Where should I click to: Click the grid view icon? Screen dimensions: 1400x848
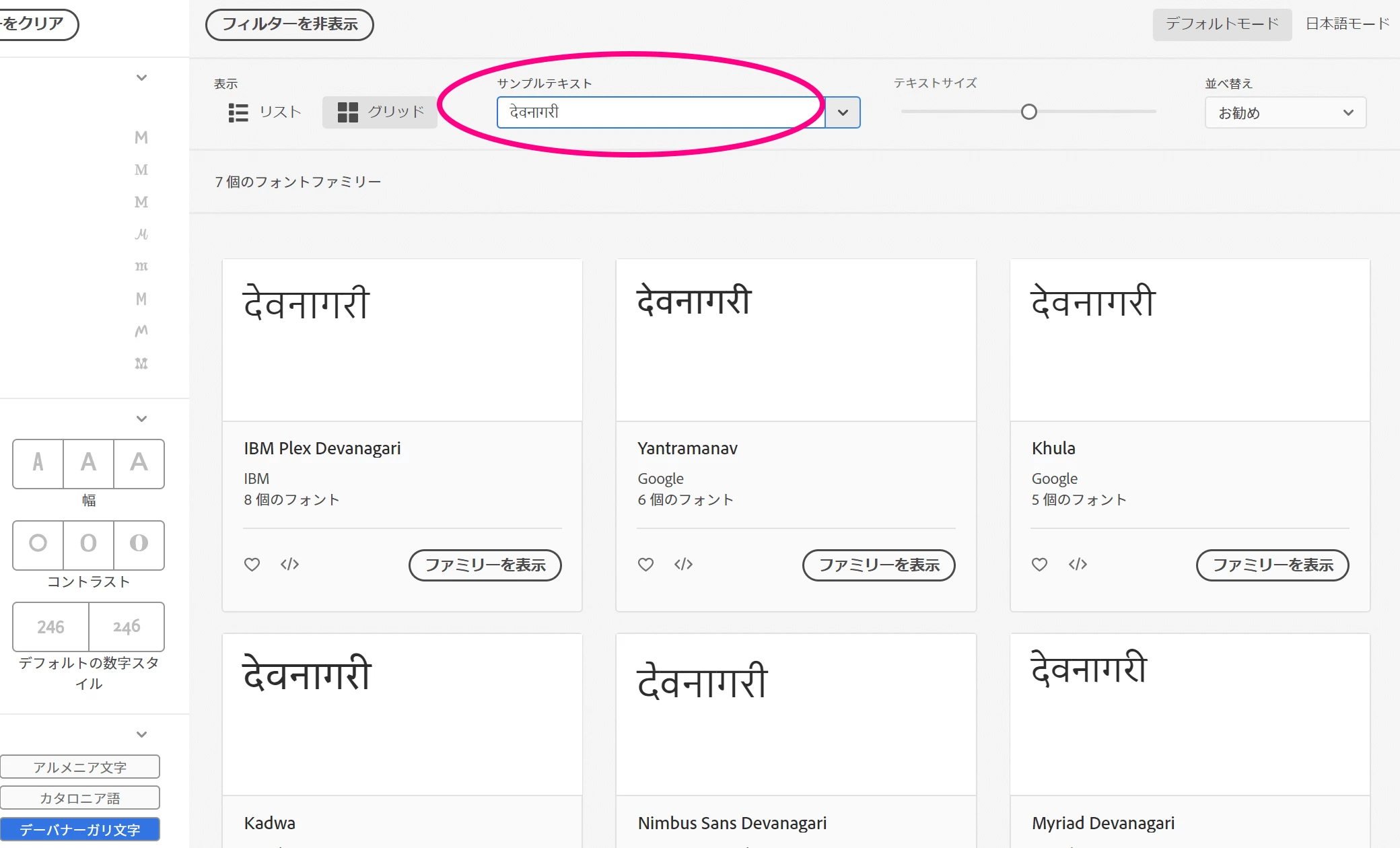pyautogui.click(x=348, y=112)
